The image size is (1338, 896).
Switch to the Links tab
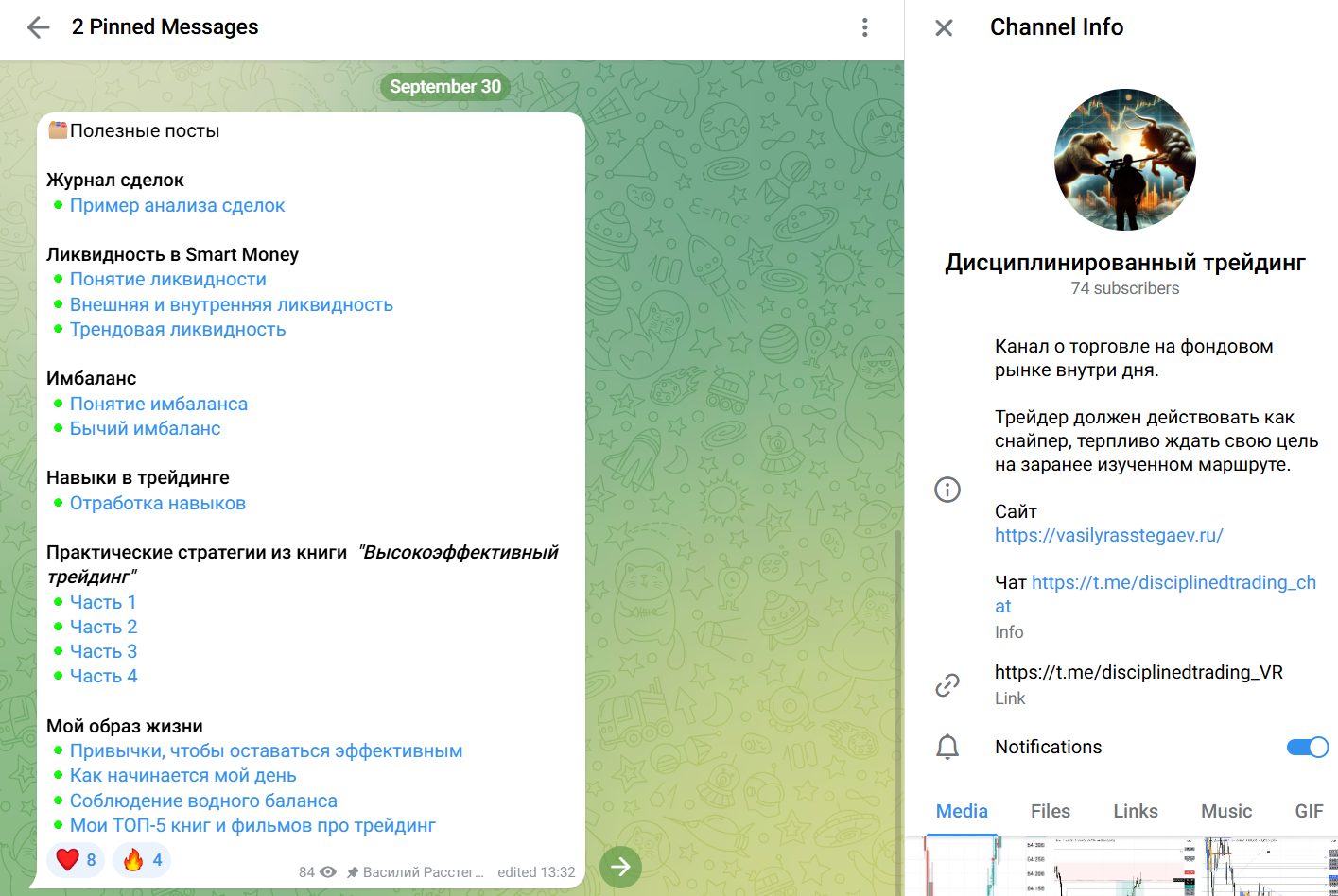point(1135,811)
